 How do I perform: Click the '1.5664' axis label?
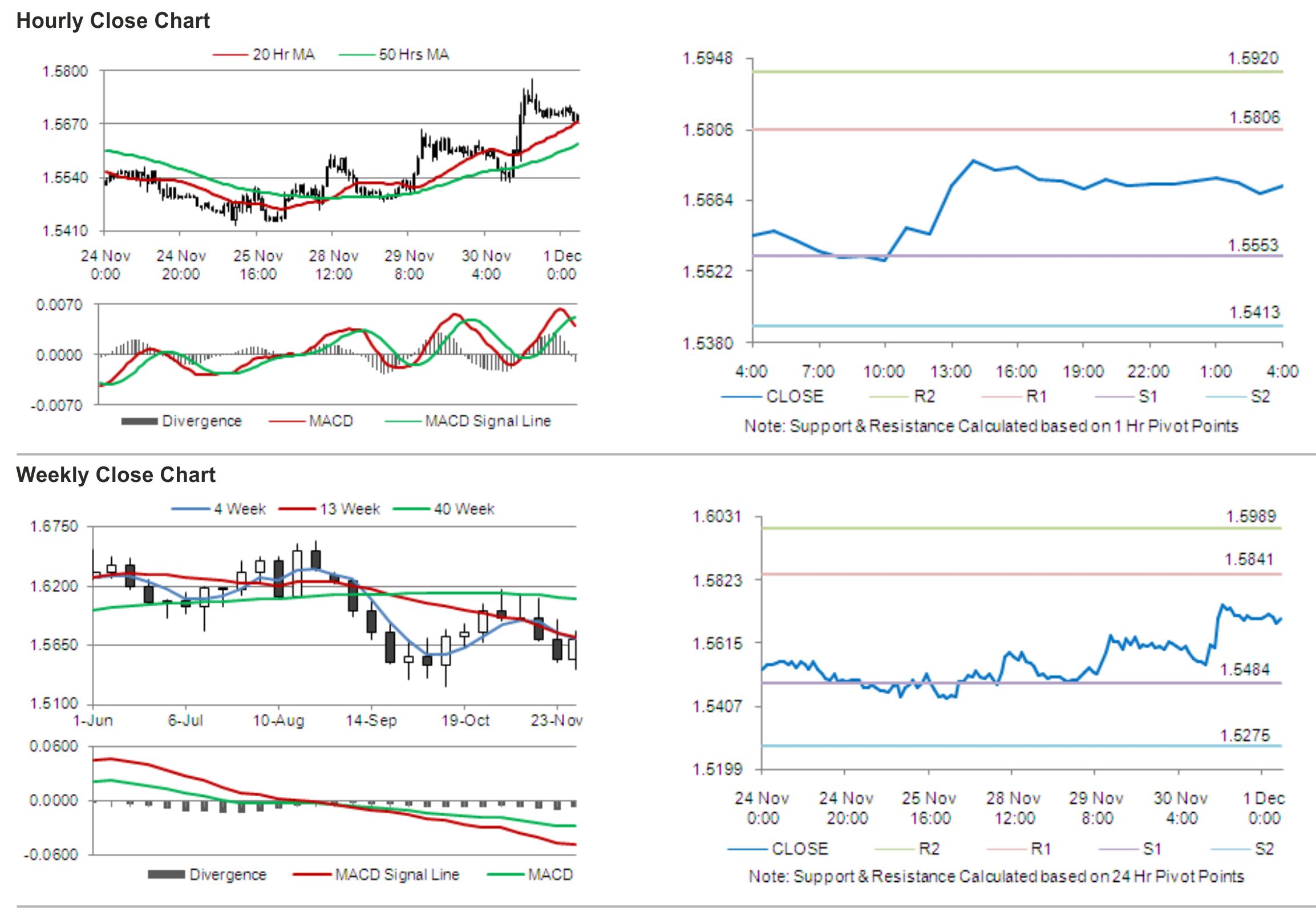coord(708,200)
